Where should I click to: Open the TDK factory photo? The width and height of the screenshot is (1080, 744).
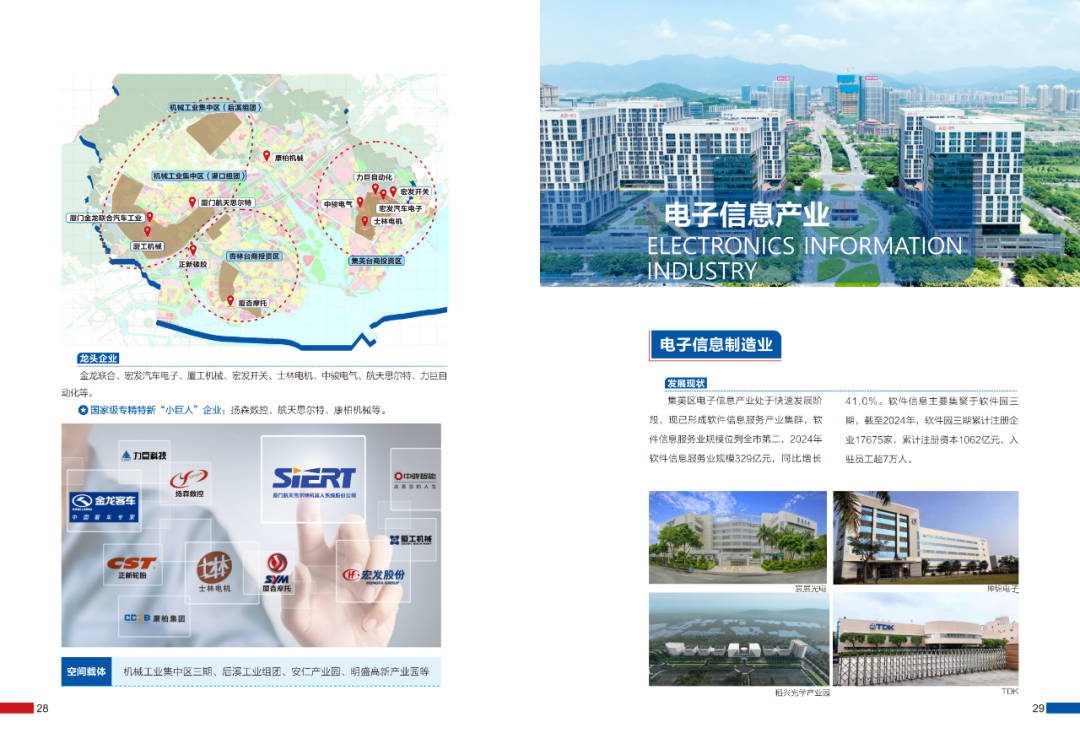(925, 638)
